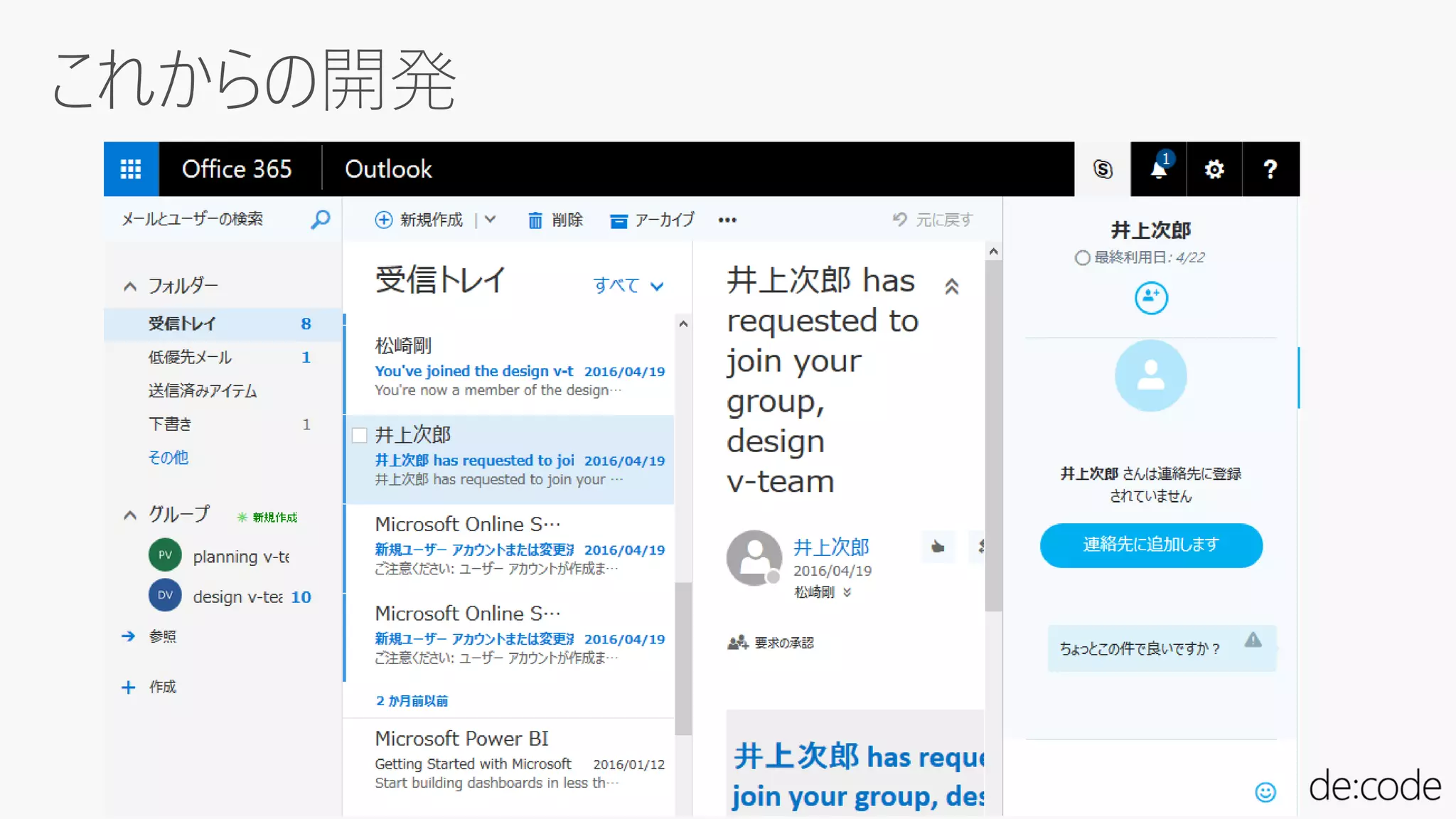Click the smiley feedback icon
This screenshot has width=1456, height=819.
click(x=1265, y=791)
